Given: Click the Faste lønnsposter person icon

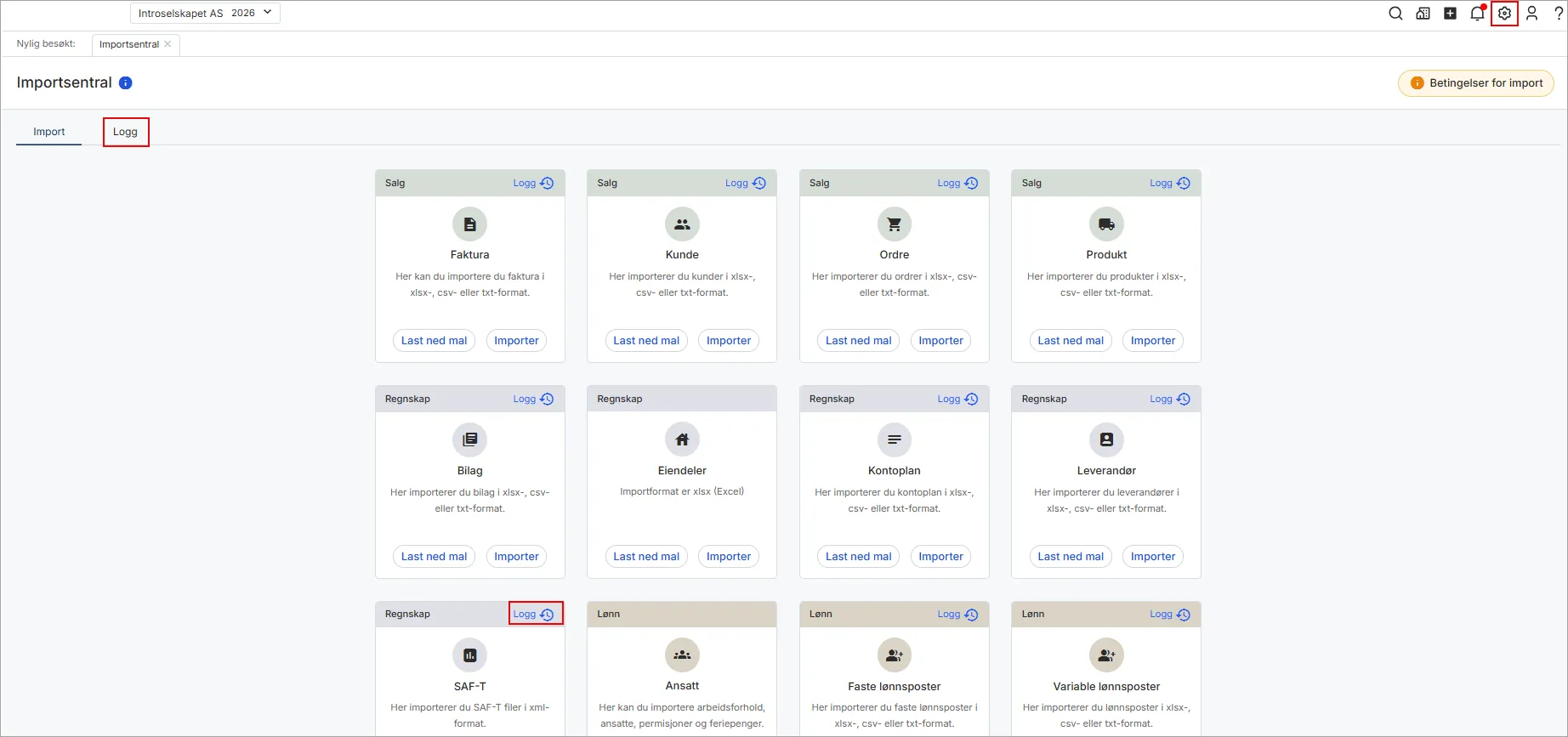Looking at the screenshot, I should (895, 655).
